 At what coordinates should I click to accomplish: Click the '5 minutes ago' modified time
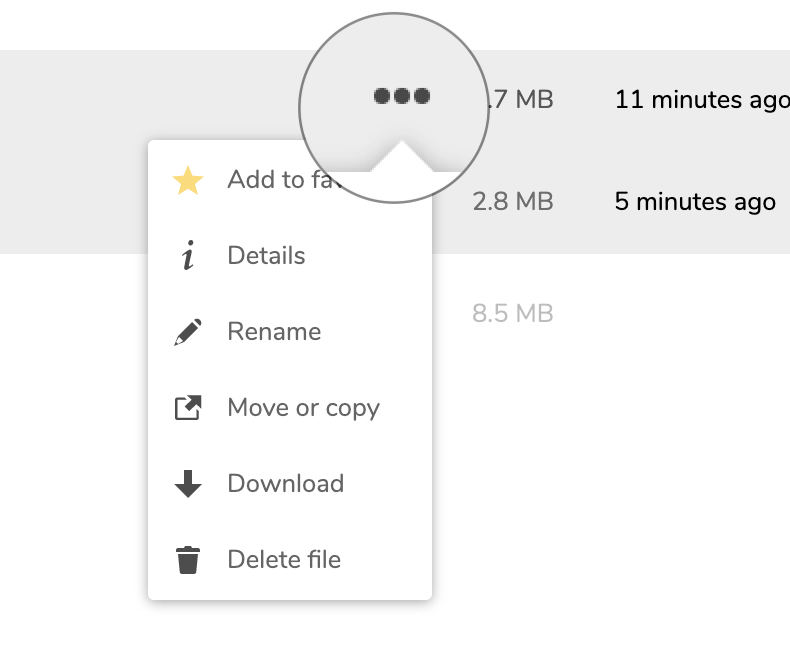[x=694, y=202]
